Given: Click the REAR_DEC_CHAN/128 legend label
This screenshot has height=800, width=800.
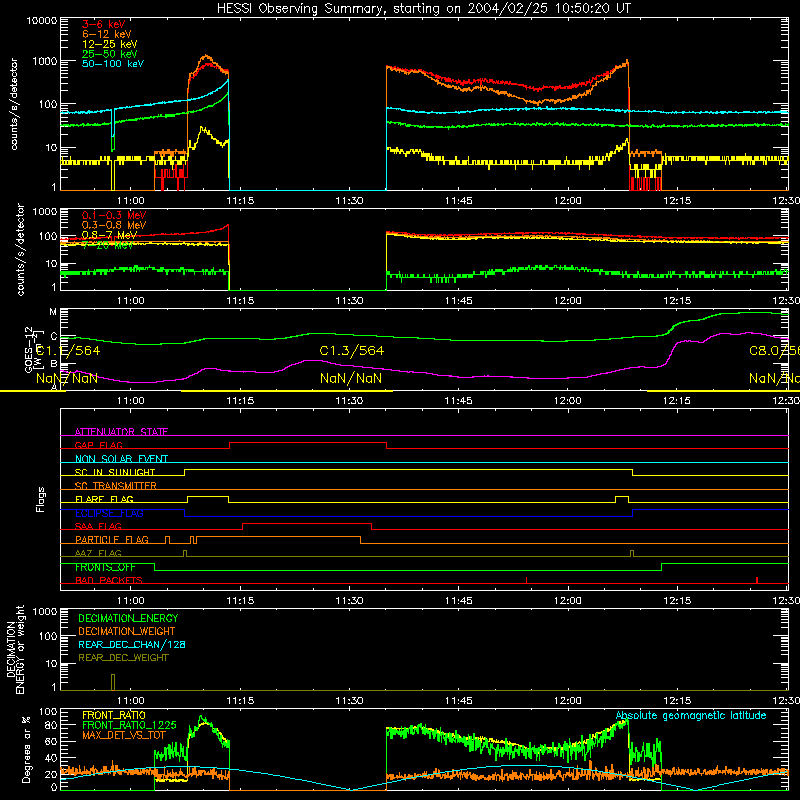Looking at the screenshot, I should point(132,644).
